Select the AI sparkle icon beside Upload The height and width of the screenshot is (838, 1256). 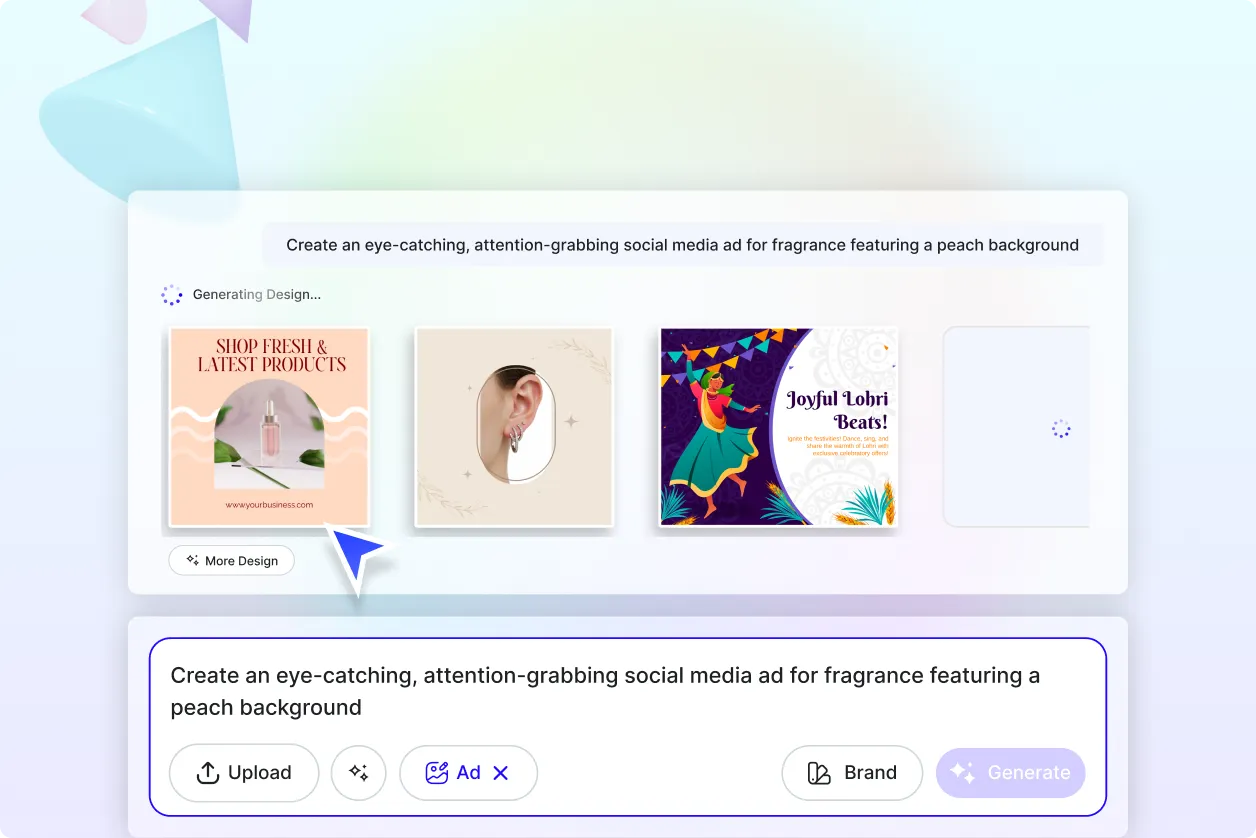[x=358, y=772]
